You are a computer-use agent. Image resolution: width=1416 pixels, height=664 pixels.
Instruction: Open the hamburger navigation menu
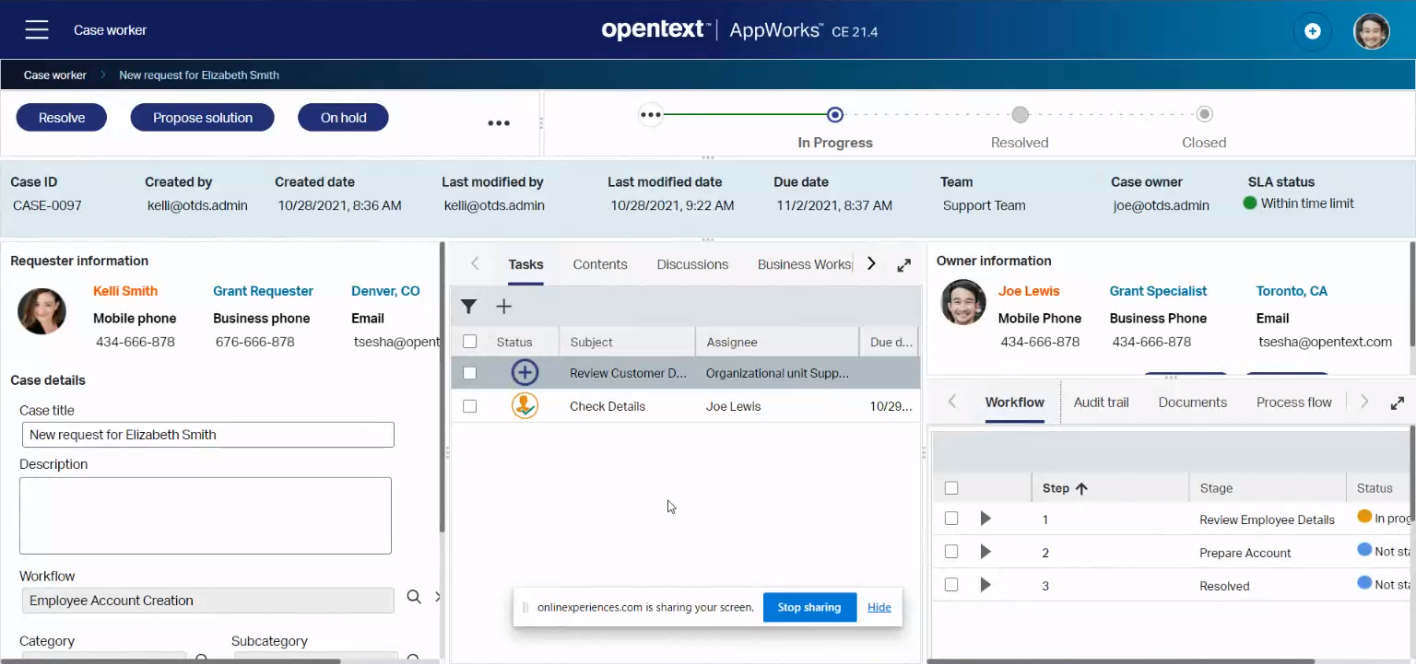coord(37,30)
